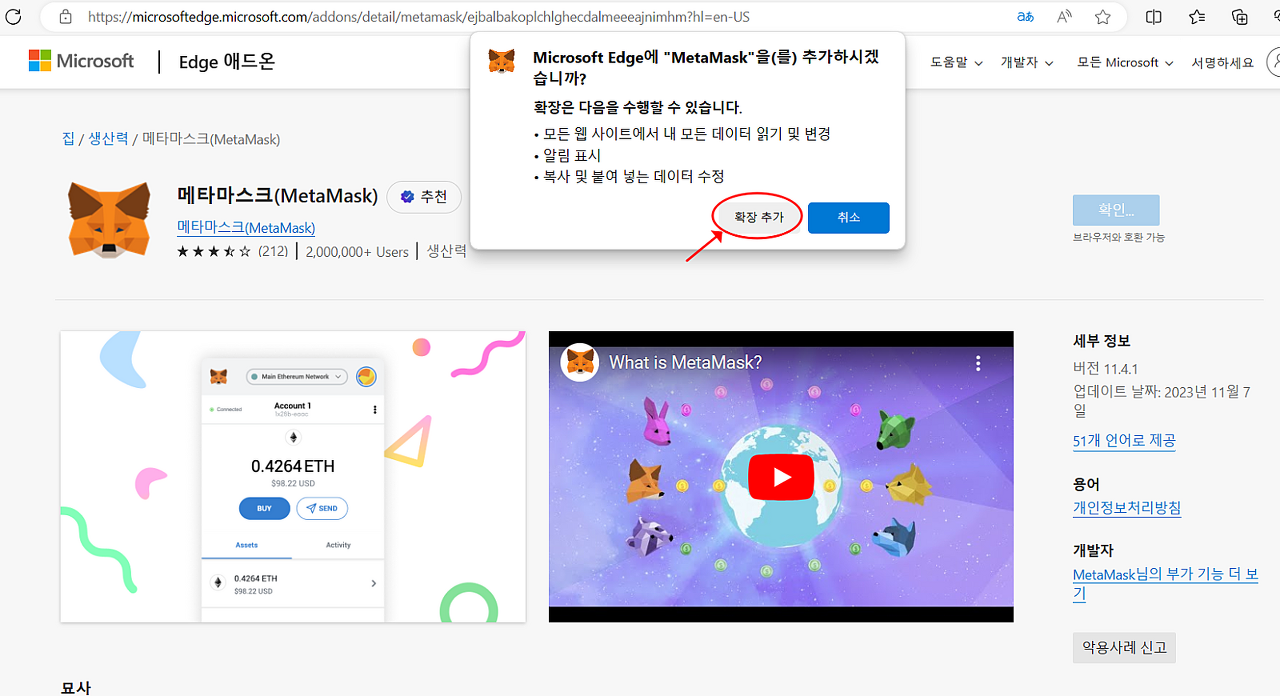Click the review count (212)
The height and width of the screenshot is (696, 1280).
pyautogui.click(x=273, y=252)
